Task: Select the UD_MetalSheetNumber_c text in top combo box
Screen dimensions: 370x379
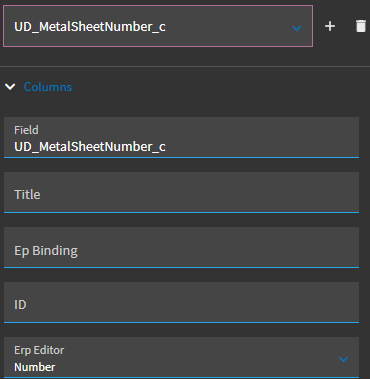Action: tap(90, 27)
